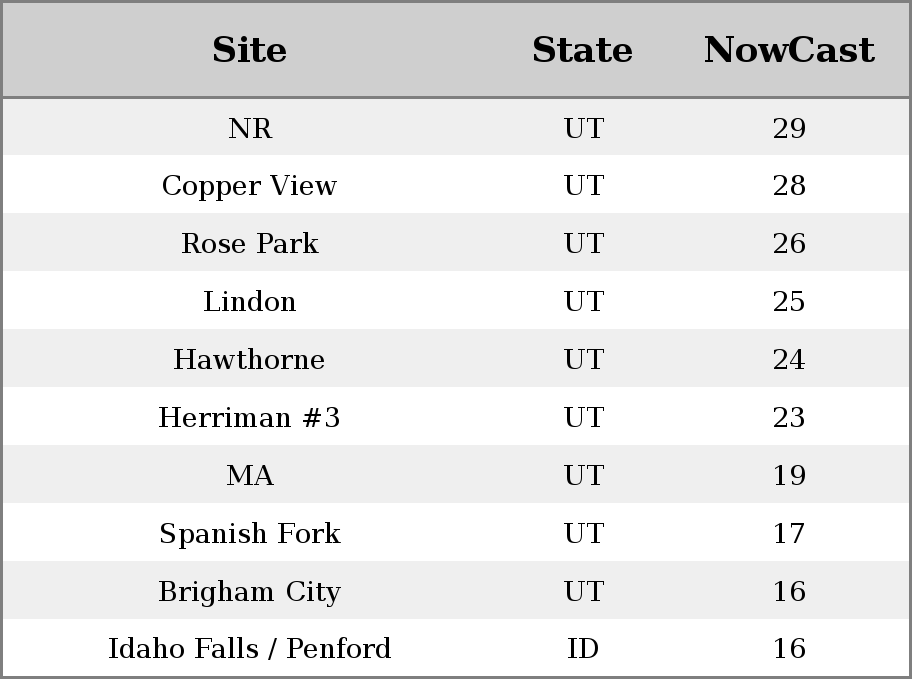Image resolution: width=912 pixels, height=679 pixels.
Task: Select the Rose Park site cell
Action: tap(249, 244)
